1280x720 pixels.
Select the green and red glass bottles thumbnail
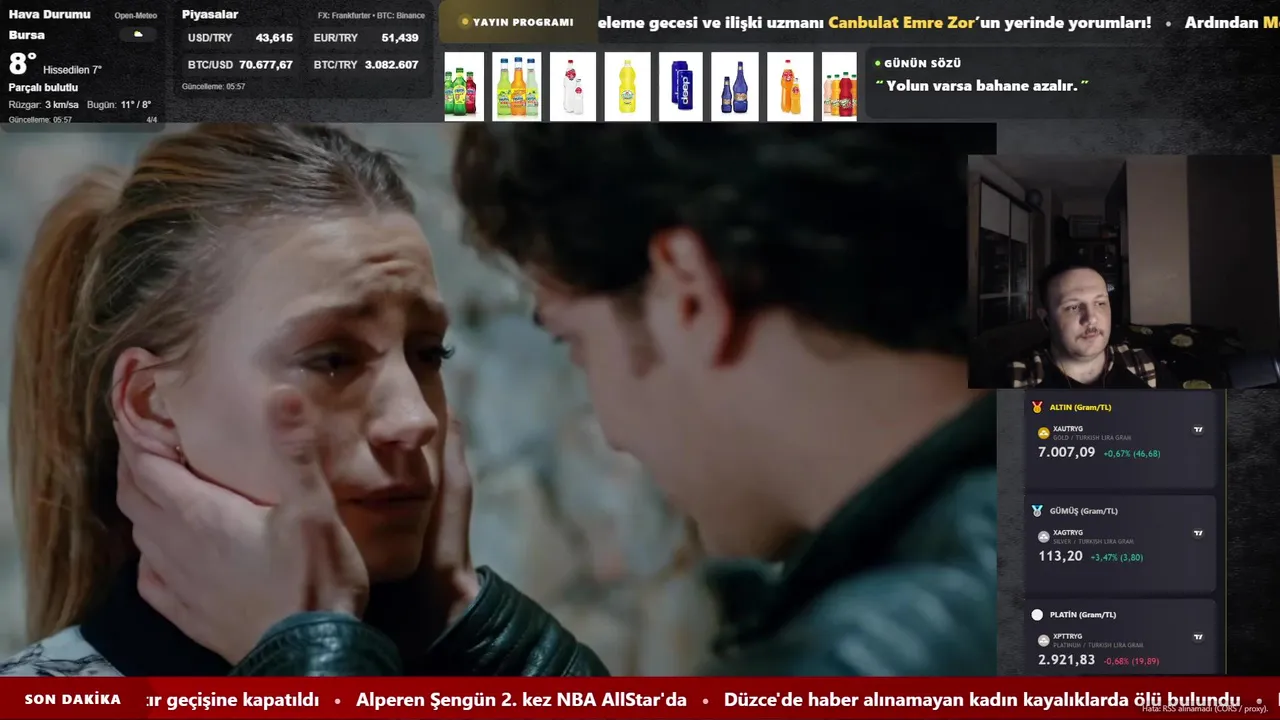coord(464,87)
